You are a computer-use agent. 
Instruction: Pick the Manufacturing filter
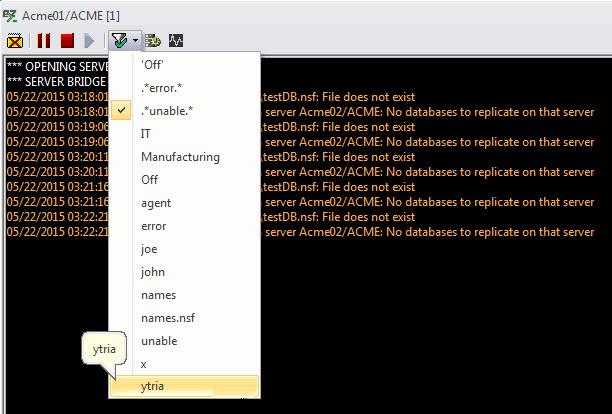pos(180,157)
